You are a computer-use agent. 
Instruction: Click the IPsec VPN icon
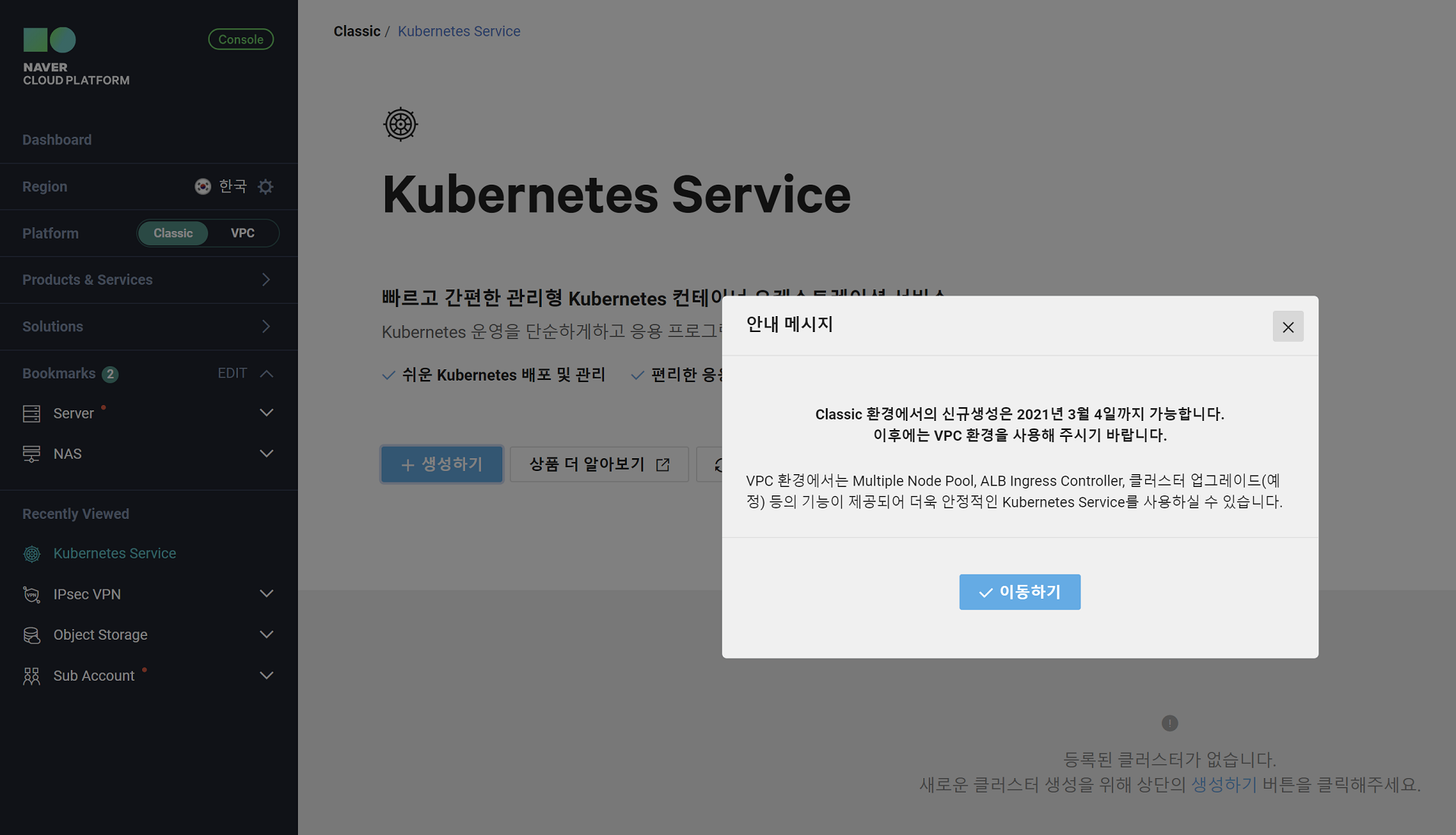coord(31,594)
